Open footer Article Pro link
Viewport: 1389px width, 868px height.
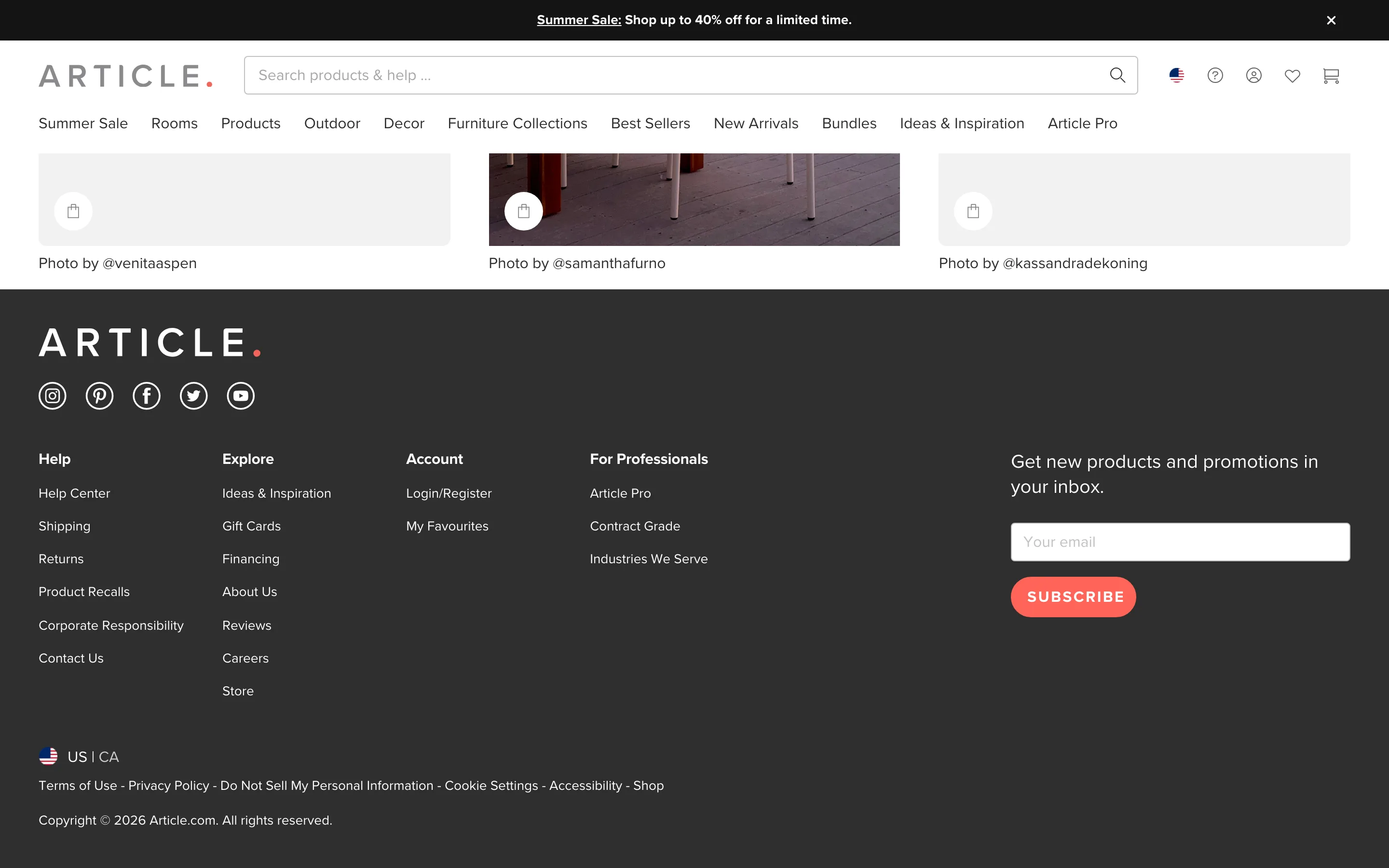click(x=620, y=493)
